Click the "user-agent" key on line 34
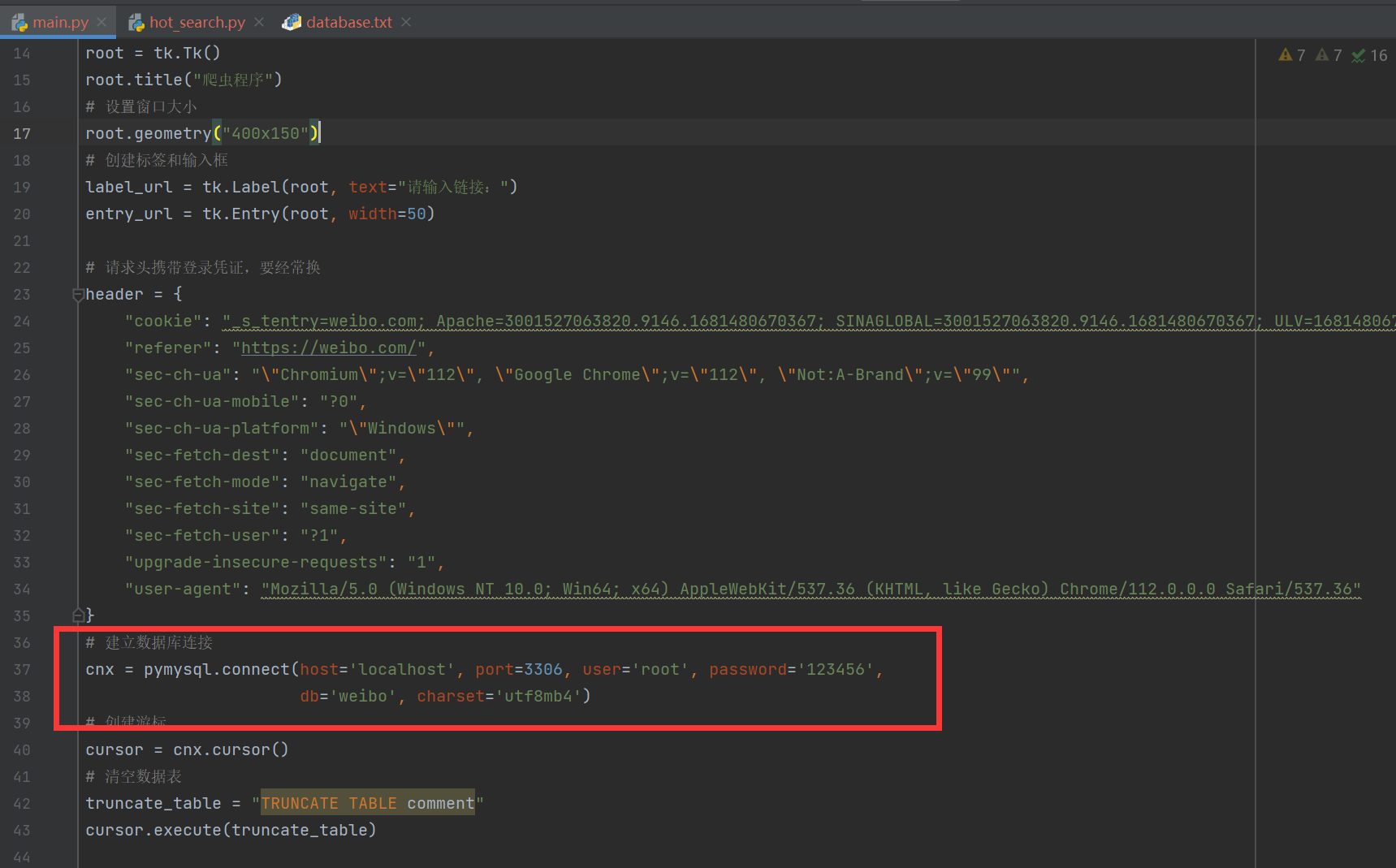 [183, 589]
